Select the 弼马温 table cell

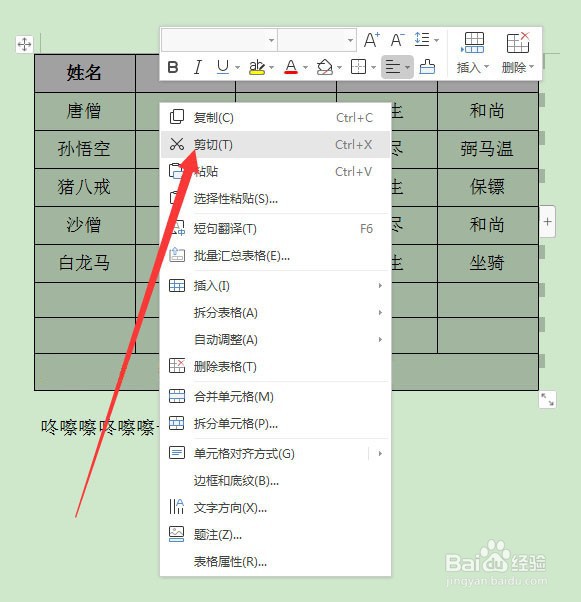coord(487,149)
